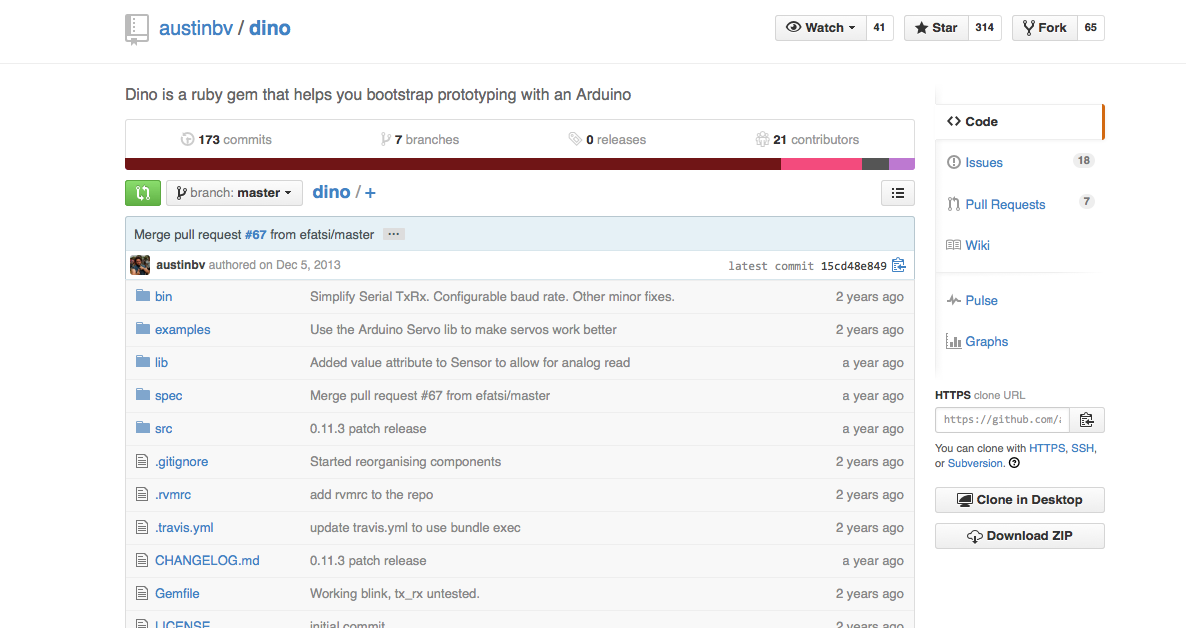View the 65 forks count

(1091, 28)
